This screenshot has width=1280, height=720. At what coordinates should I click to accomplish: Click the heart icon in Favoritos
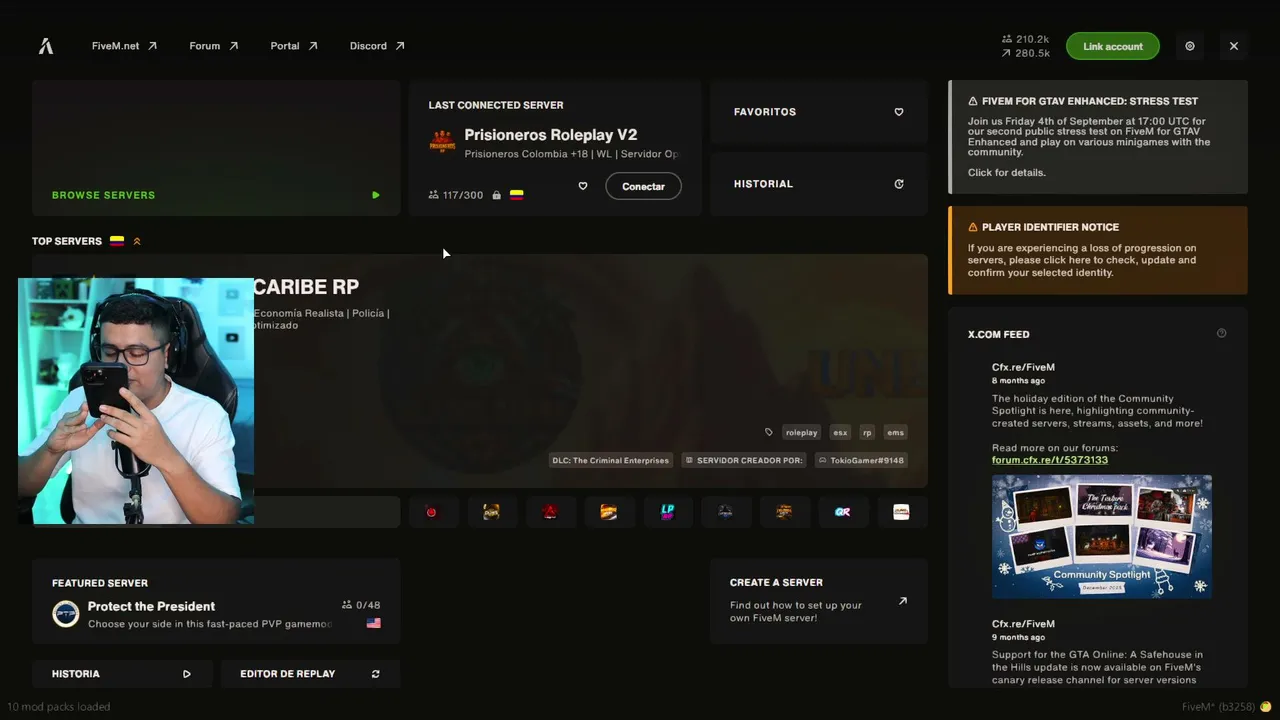(x=899, y=112)
